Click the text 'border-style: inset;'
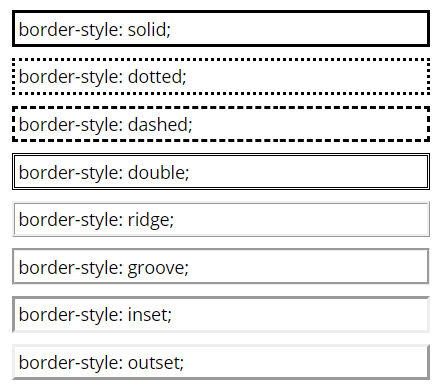The height and width of the screenshot is (388, 440). 95,315
